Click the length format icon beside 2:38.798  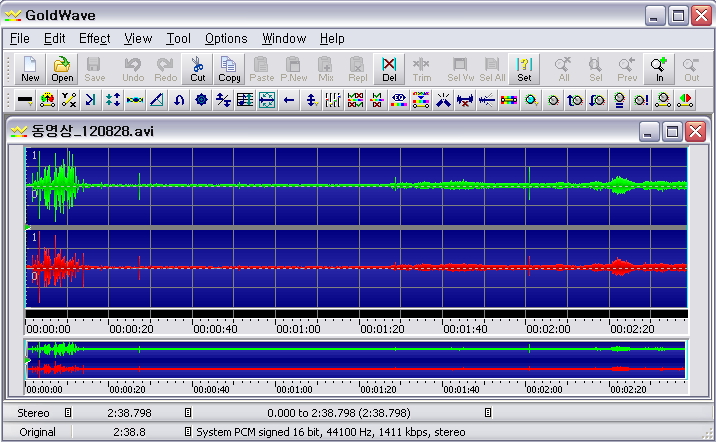[187, 413]
